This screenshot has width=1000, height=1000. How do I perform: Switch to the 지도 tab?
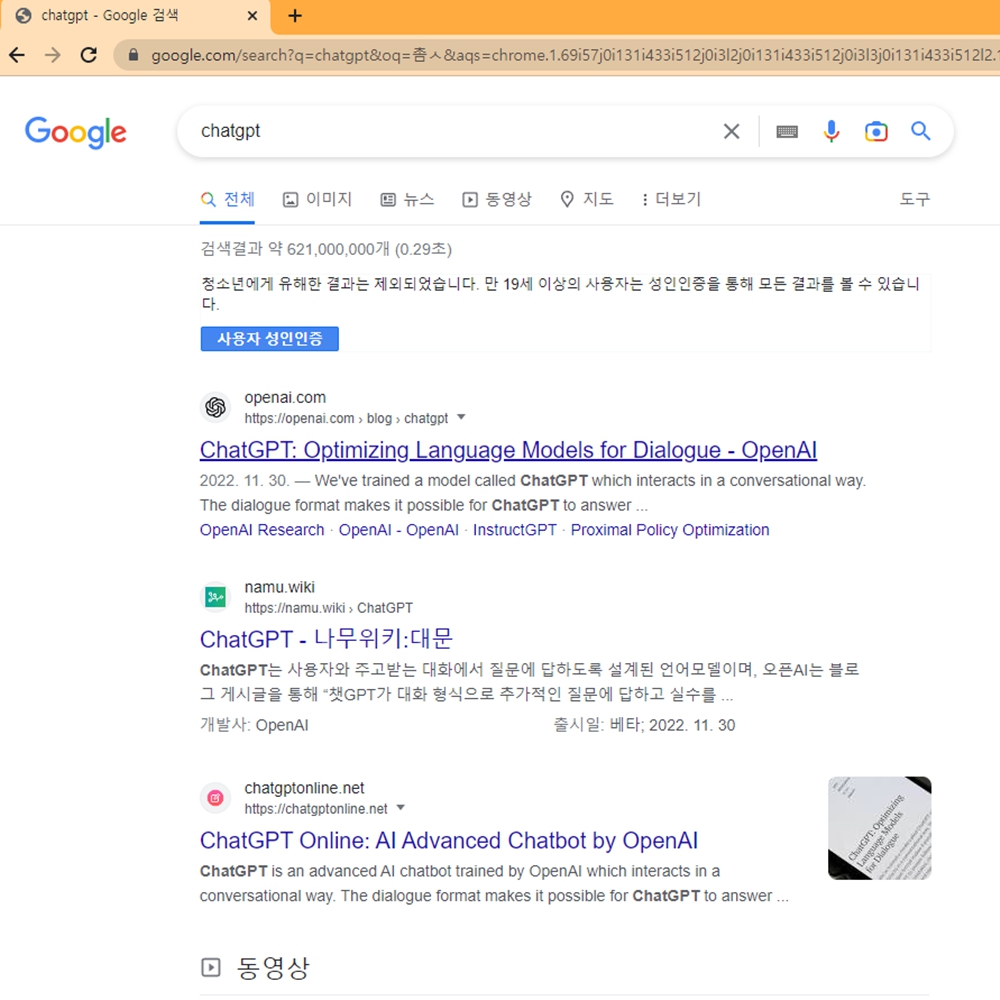click(x=587, y=200)
